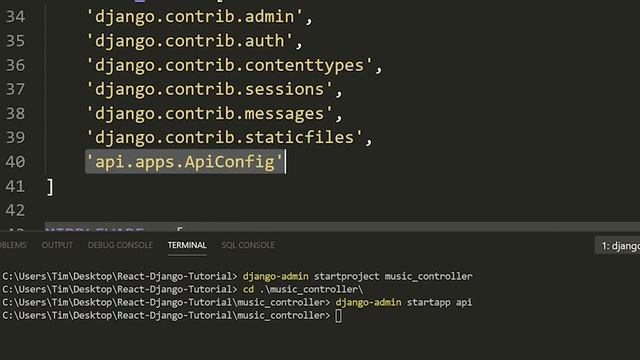Open the SQL CONSOLE tab
The width and height of the screenshot is (640, 360).
(x=248, y=245)
